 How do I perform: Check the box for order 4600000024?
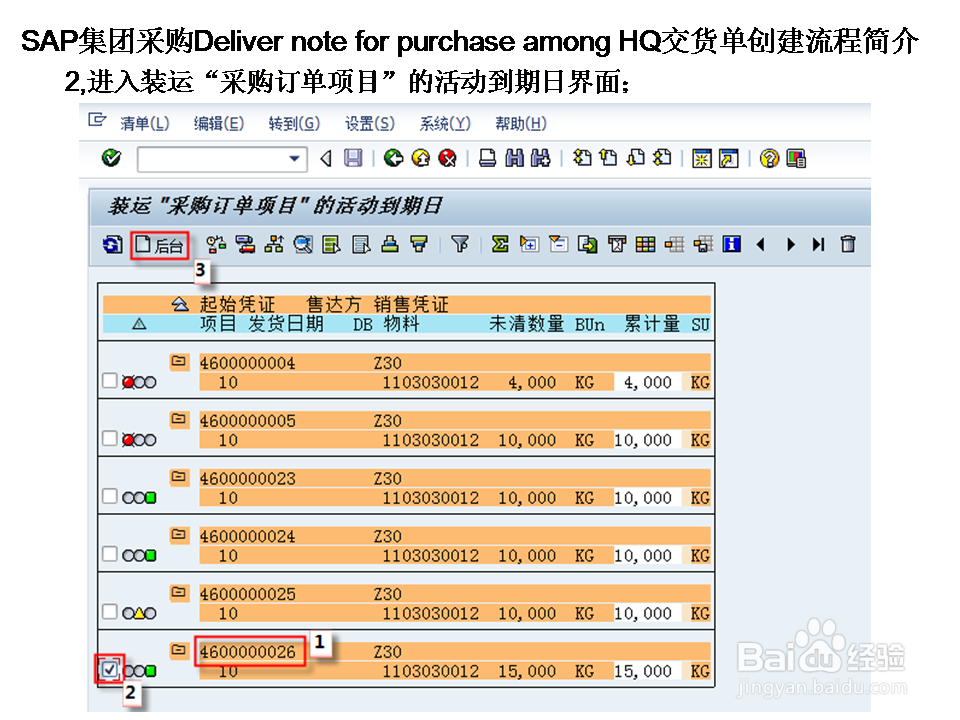[110, 553]
